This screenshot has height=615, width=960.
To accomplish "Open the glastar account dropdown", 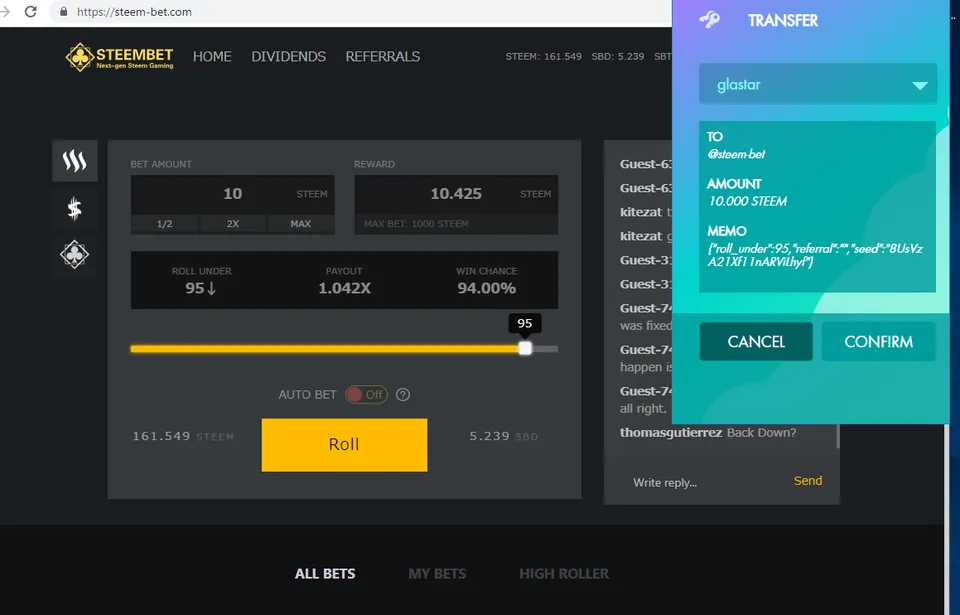I will 818,84.
